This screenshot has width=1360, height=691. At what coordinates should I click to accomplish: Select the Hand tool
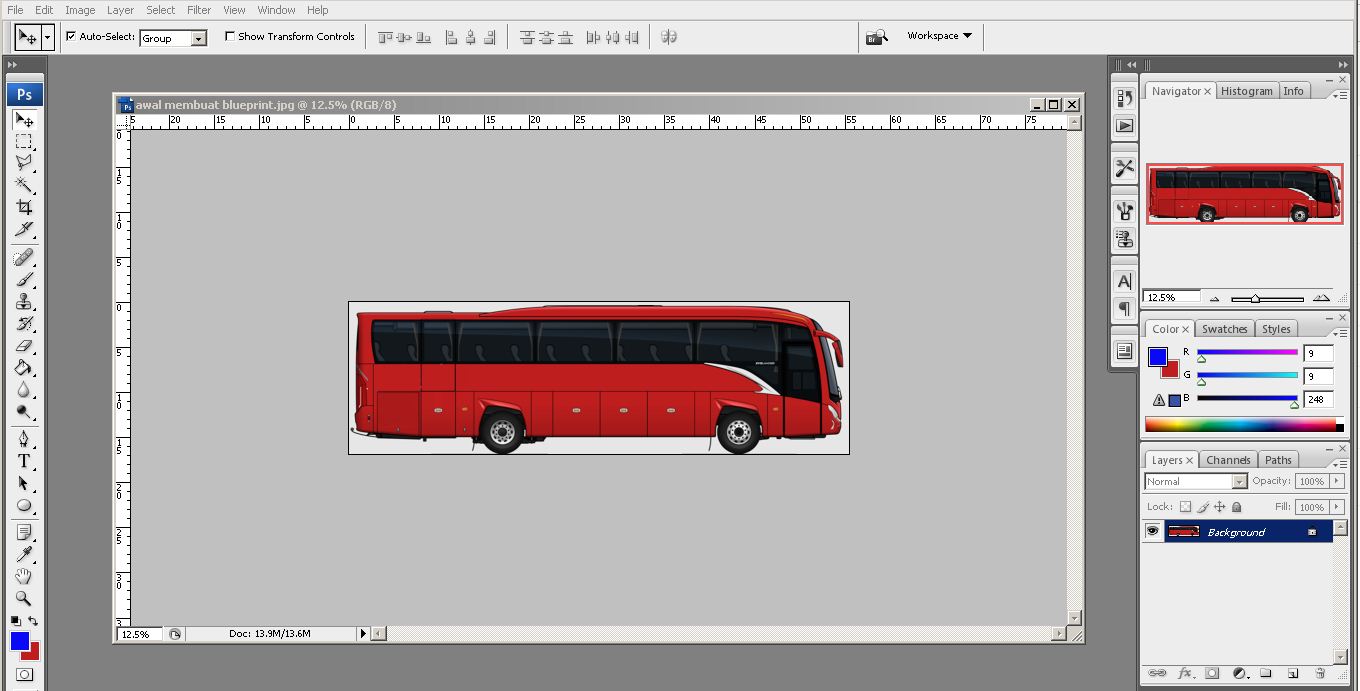tap(22, 576)
